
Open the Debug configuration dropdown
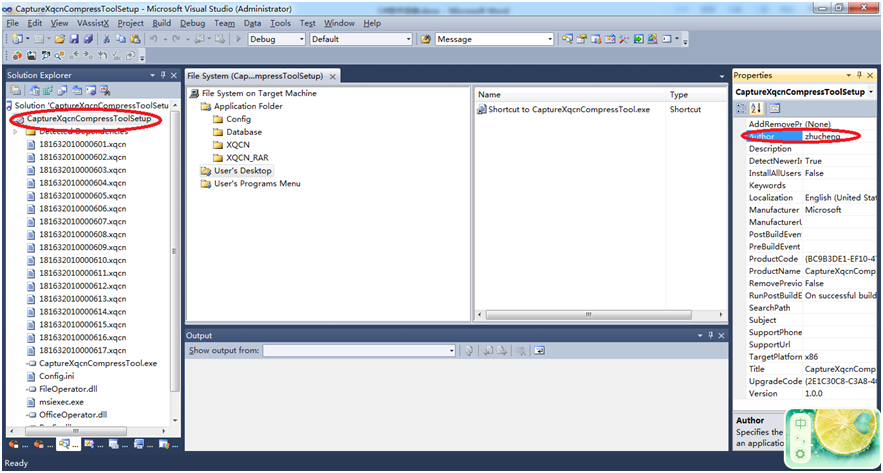pos(301,39)
